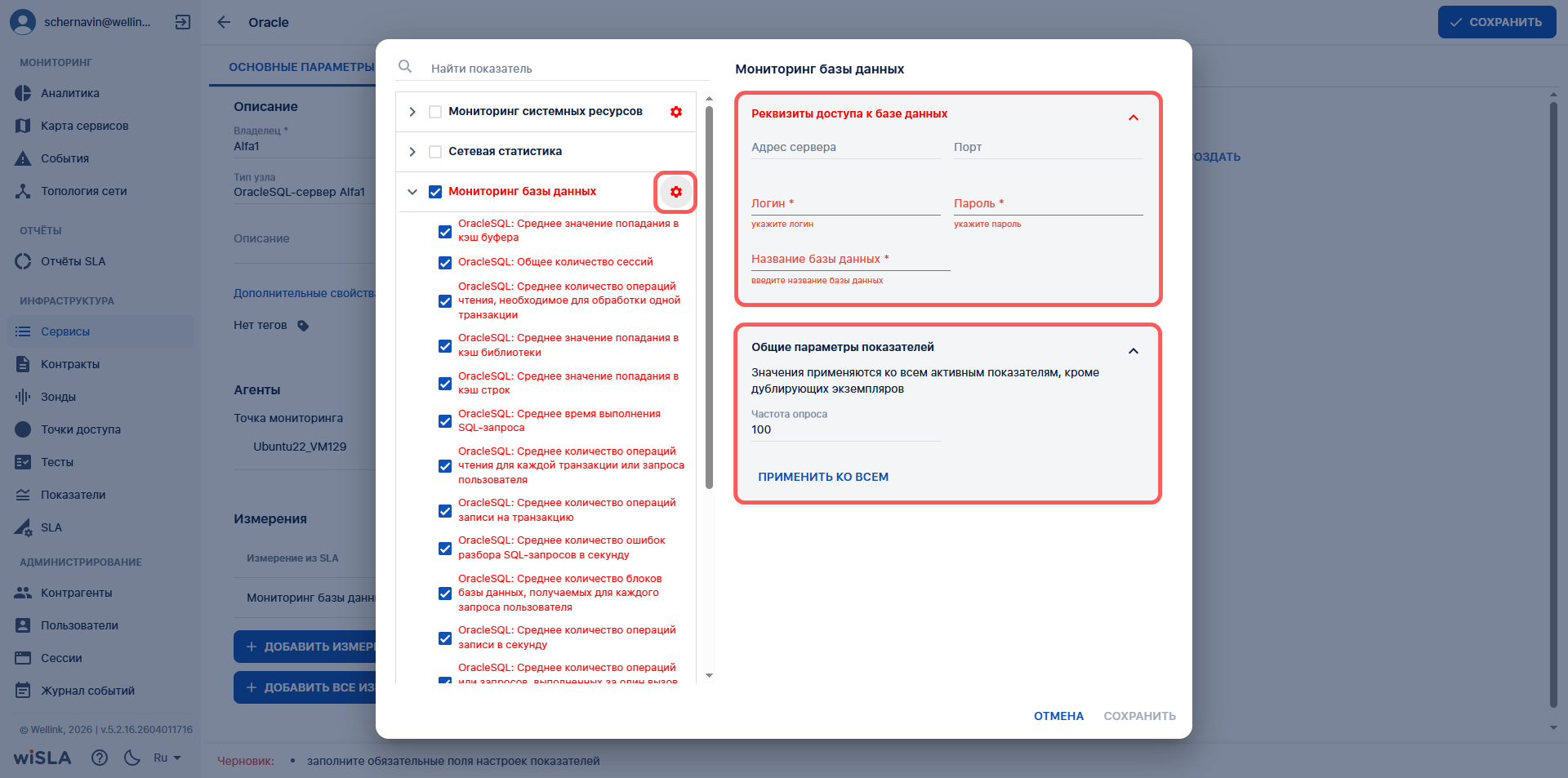1568x778 pixels.
Task: Uncheck Среднее значение попадания в кэш строк
Action: (x=445, y=384)
